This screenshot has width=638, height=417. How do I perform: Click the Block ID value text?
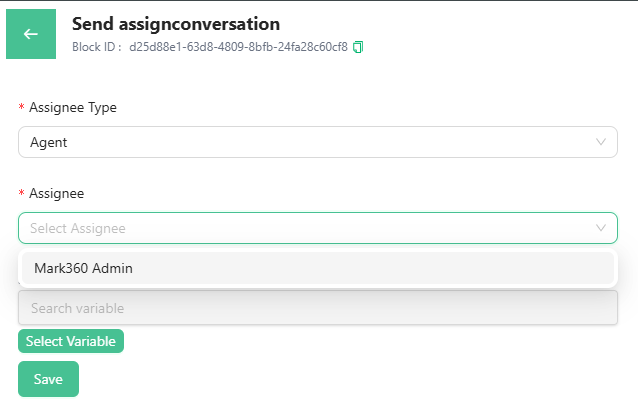coord(238,47)
